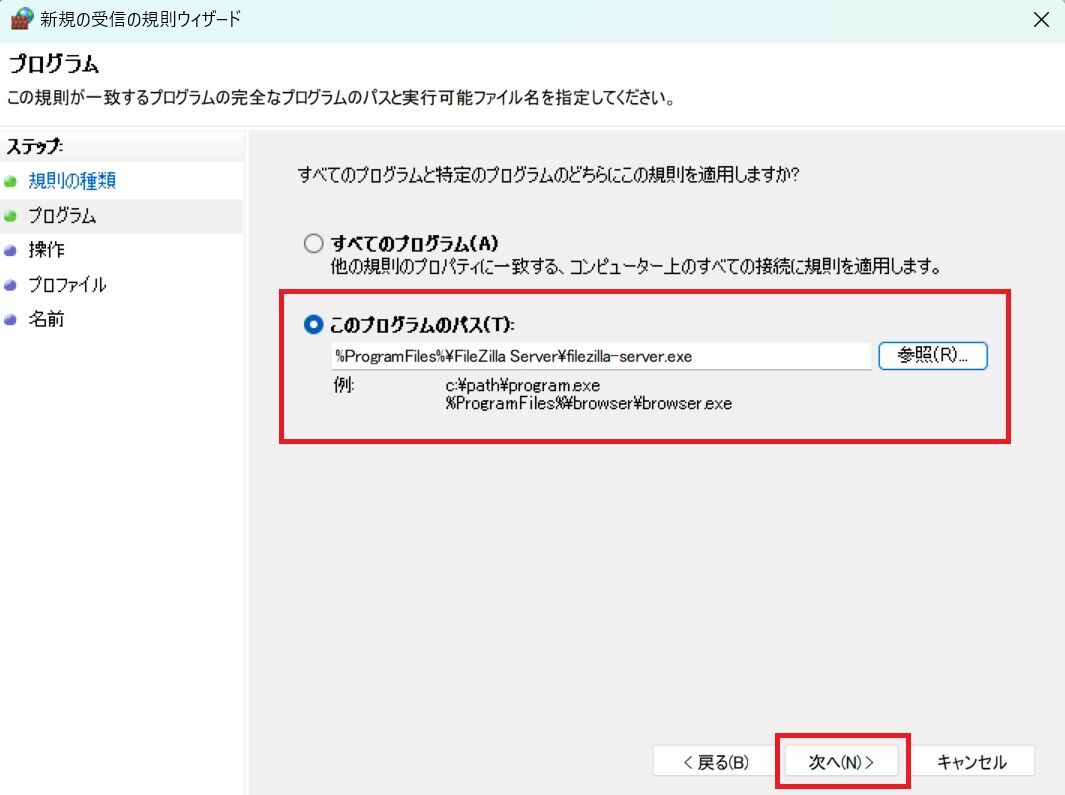
Task: Click the ステップ: sidebar header
Action: tap(35, 146)
